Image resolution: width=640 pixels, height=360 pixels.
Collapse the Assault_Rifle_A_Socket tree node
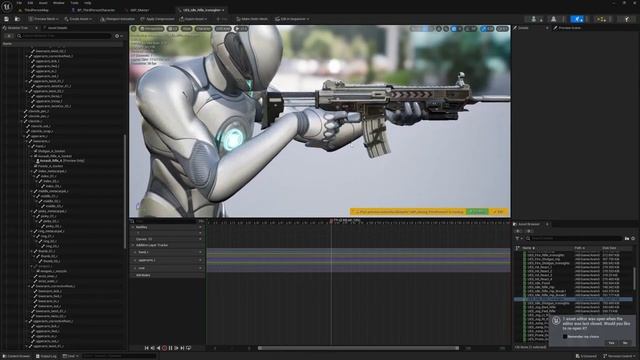coord(31,156)
